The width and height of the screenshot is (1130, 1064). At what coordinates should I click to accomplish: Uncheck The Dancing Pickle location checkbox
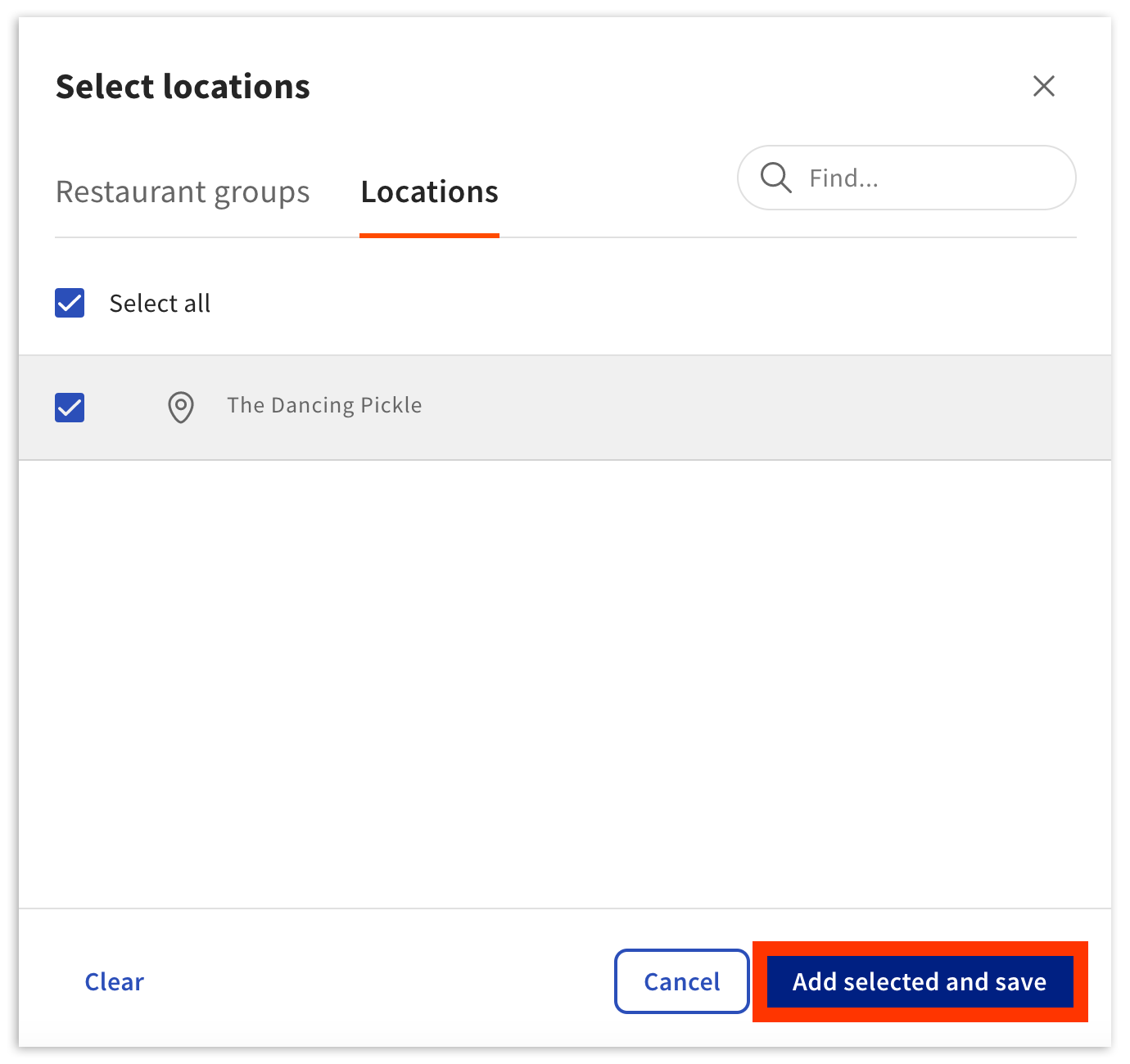point(70,407)
